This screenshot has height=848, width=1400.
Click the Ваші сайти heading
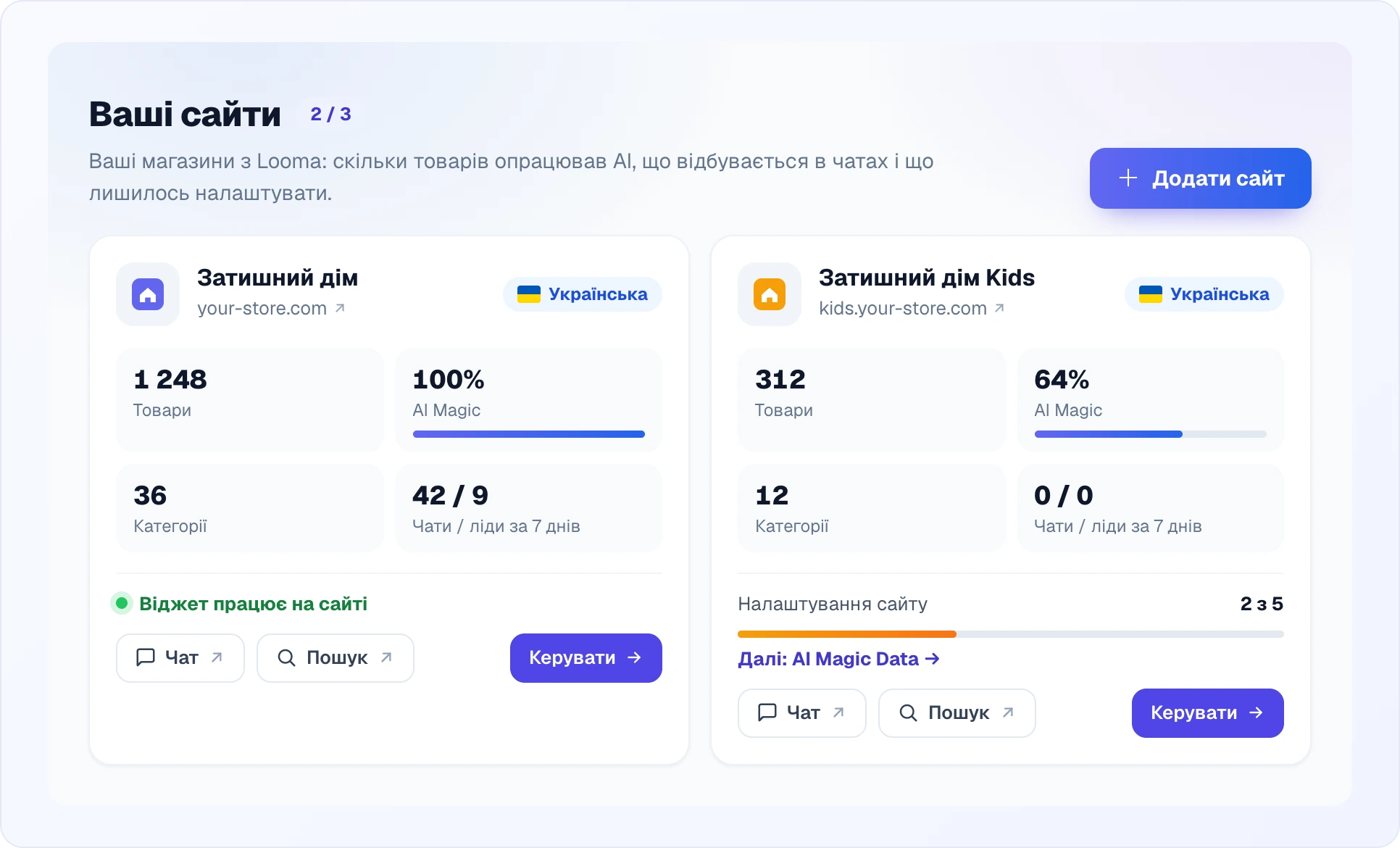(x=185, y=115)
